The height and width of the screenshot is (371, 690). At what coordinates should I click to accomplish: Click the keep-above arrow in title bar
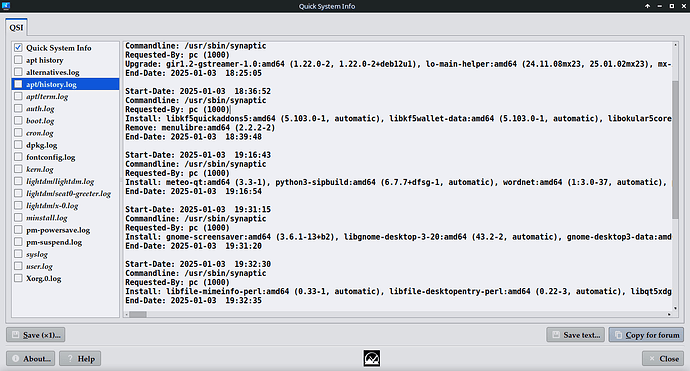(647, 6)
